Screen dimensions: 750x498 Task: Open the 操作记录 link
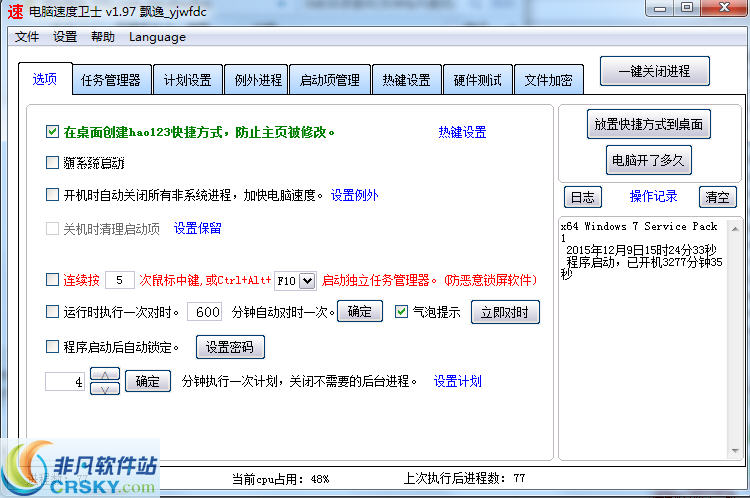click(653, 196)
